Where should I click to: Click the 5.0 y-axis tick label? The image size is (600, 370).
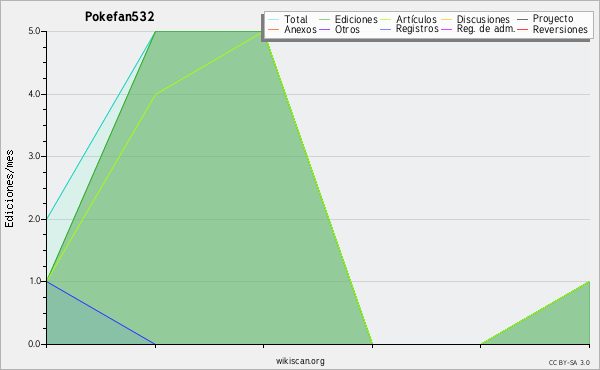[x=34, y=31]
